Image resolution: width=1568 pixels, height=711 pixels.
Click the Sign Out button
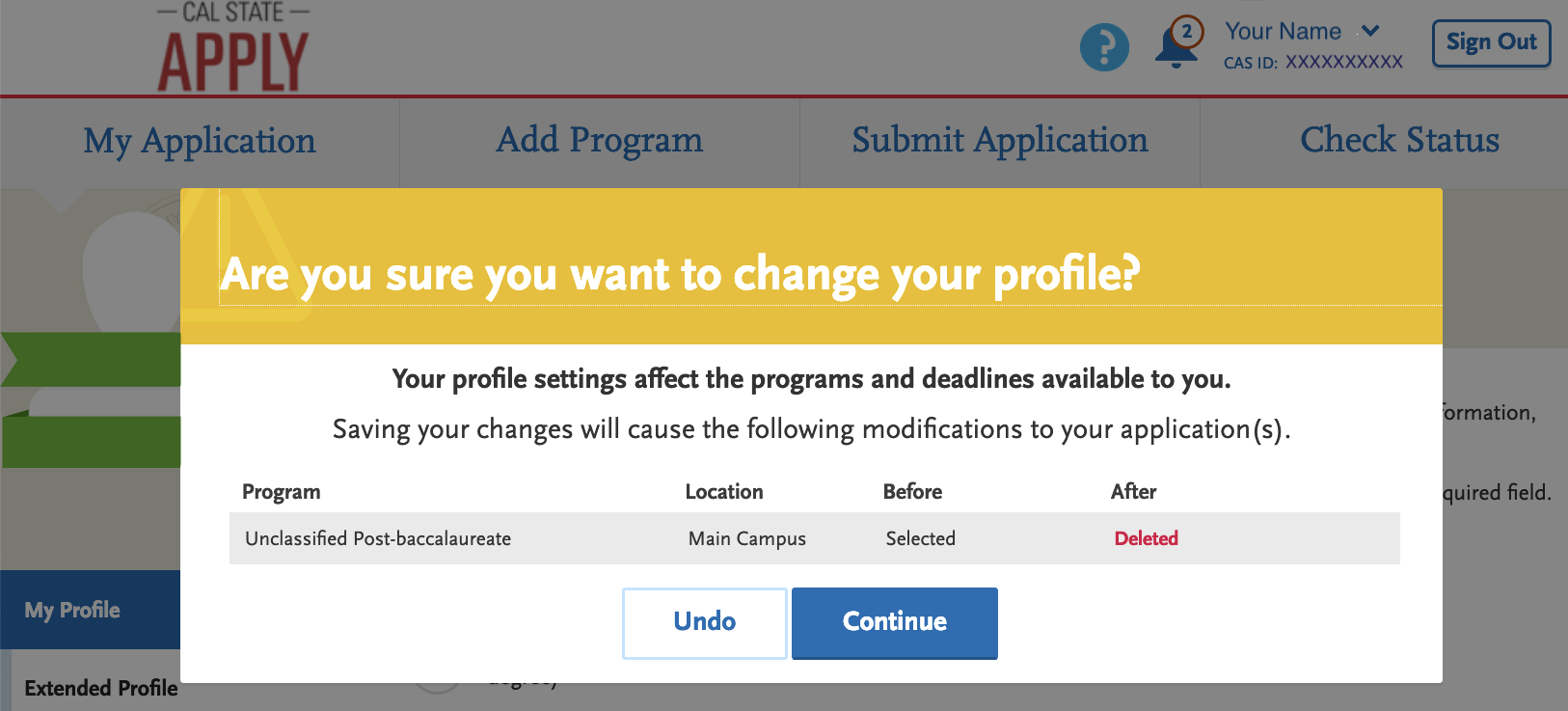point(1491,42)
